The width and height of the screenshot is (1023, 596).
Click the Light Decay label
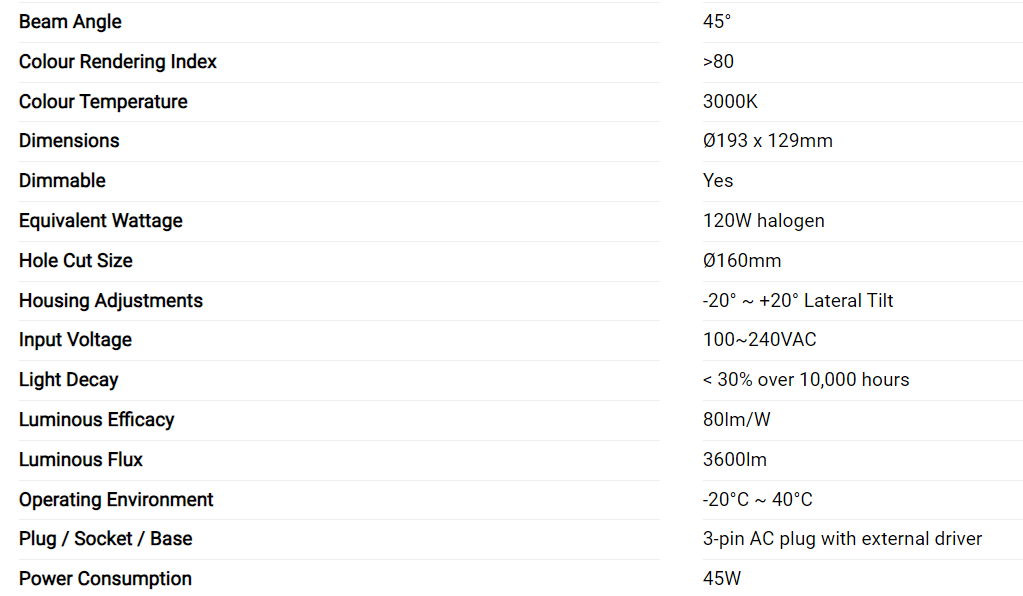tap(69, 380)
